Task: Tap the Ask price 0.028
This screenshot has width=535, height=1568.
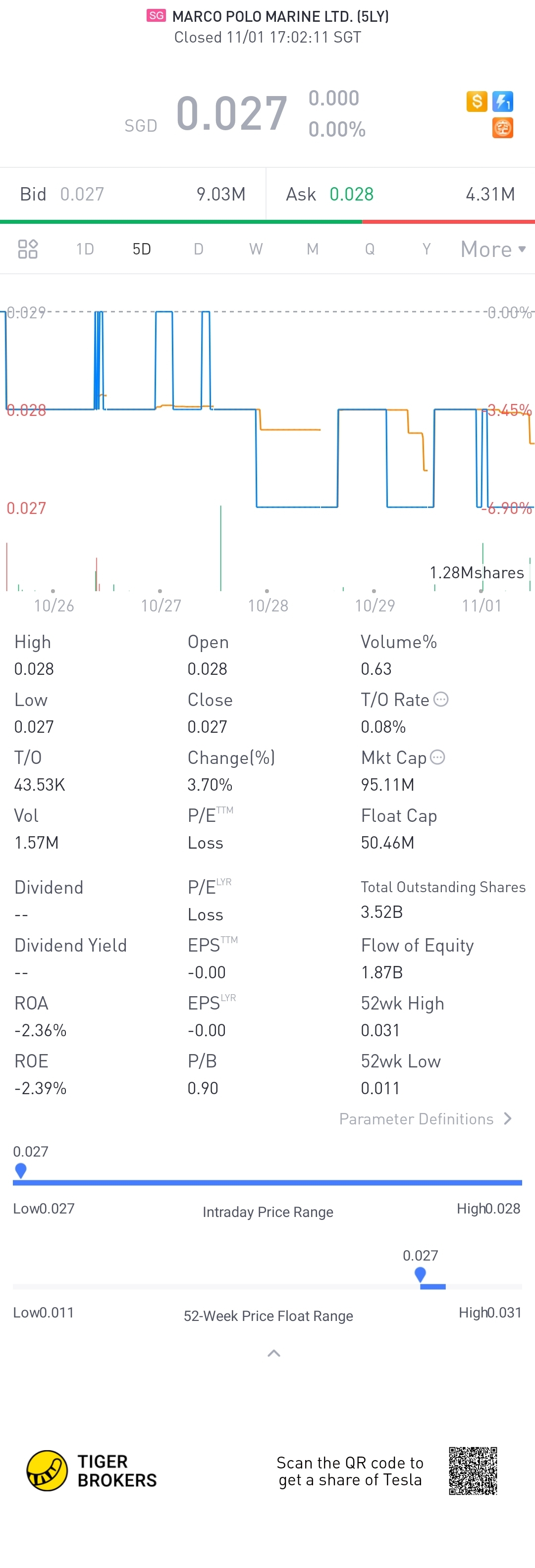Action: (352, 194)
